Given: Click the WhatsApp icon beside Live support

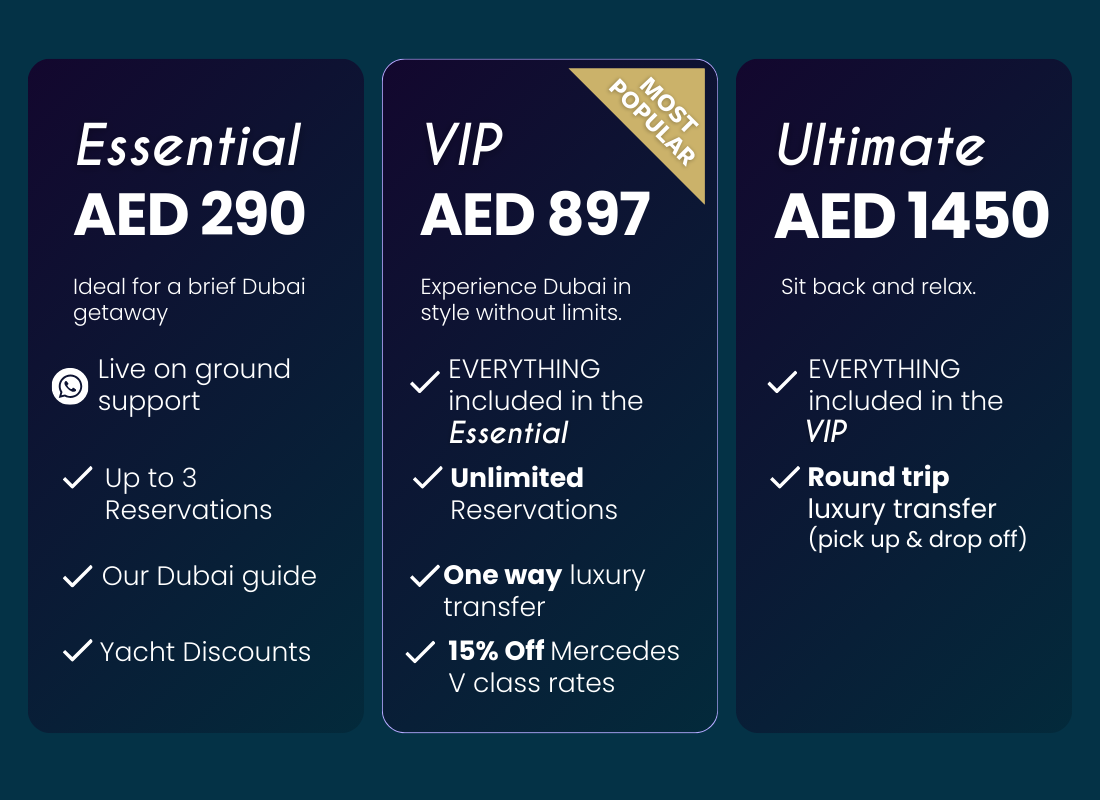Looking at the screenshot, I should 71,386.
